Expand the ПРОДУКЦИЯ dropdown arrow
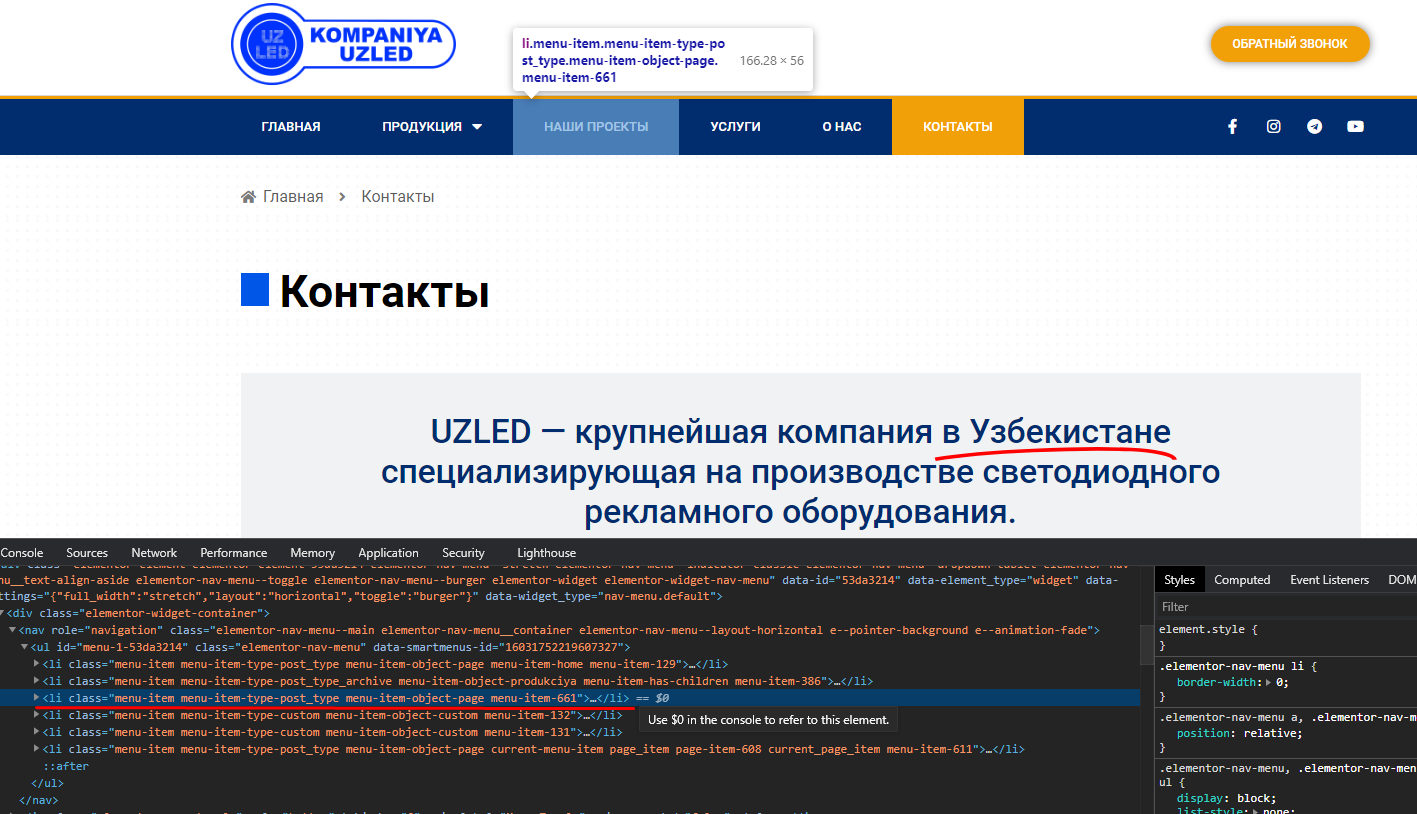Image resolution: width=1417 pixels, height=814 pixels. coord(477,127)
